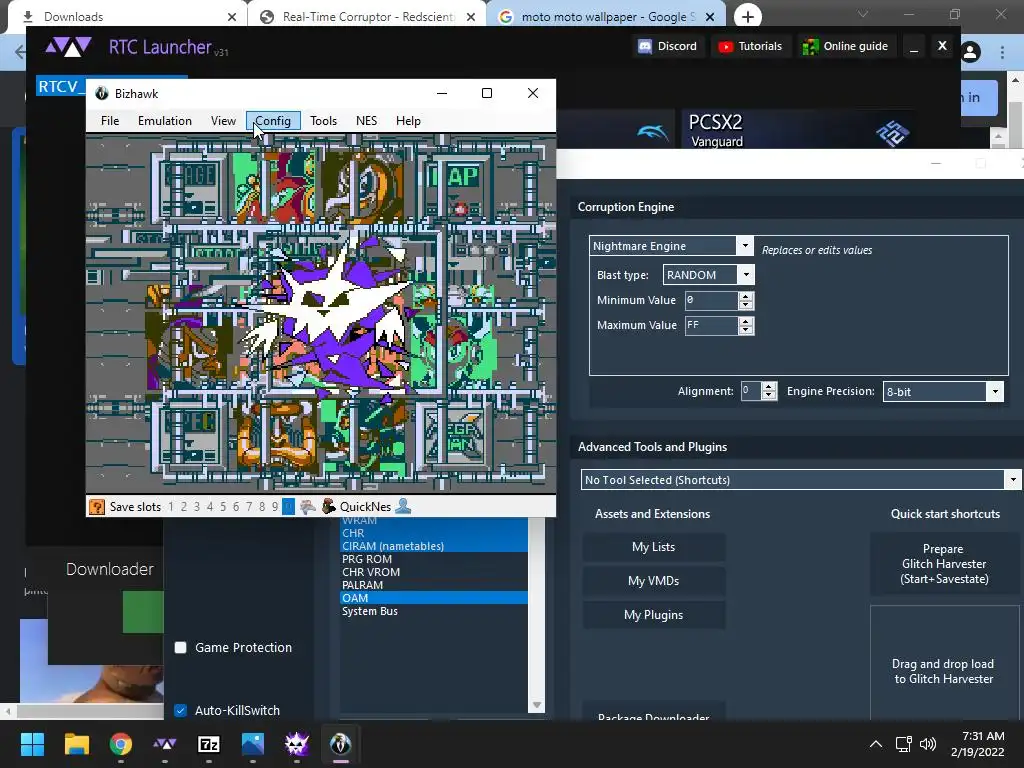
Task: Click the My Plugins button
Action: (x=653, y=615)
